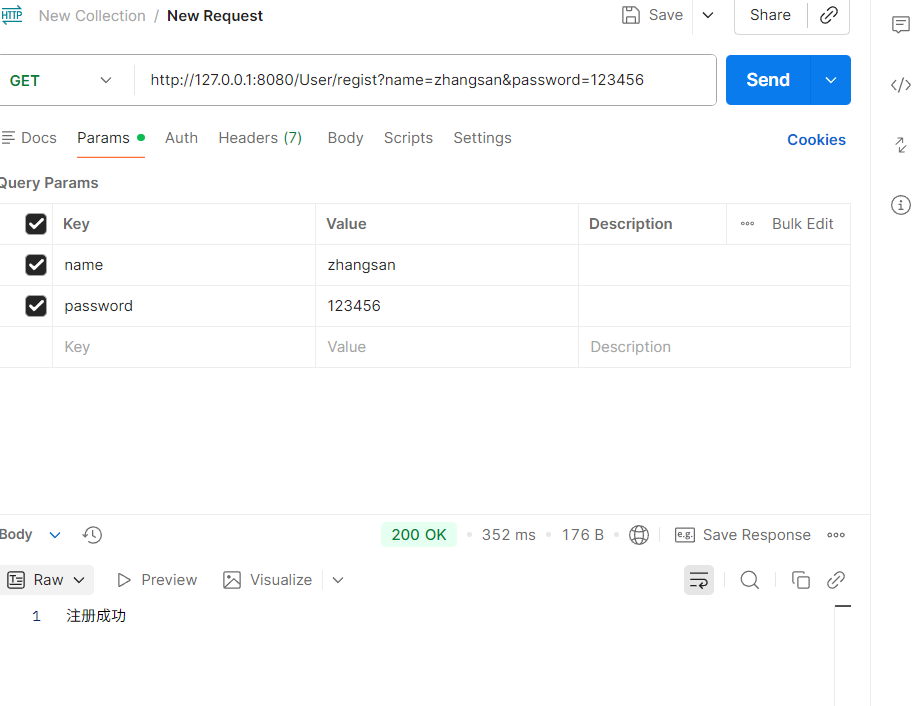
Task: Open the Settings tab
Action: click(483, 138)
